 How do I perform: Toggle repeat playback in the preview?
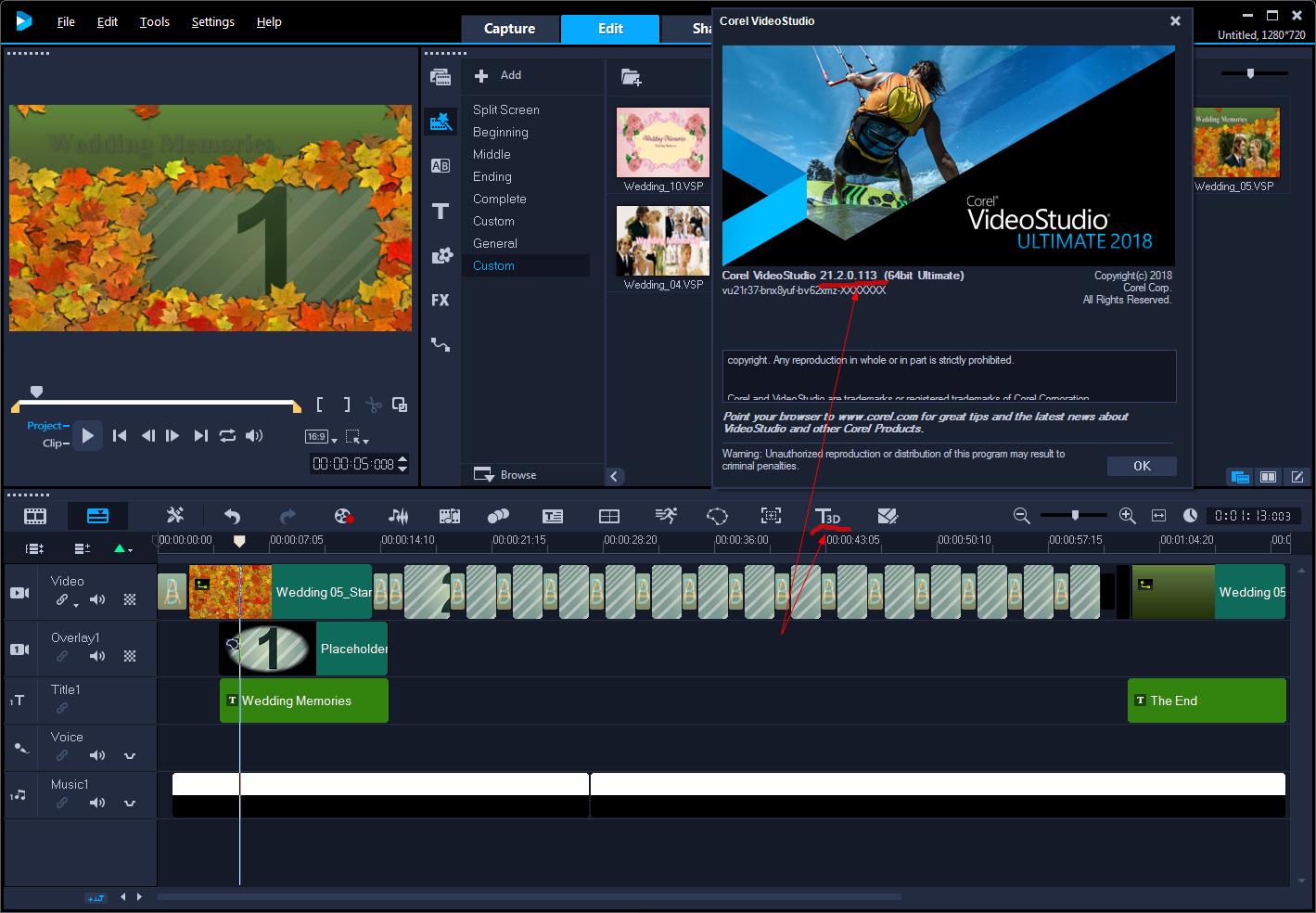227,435
